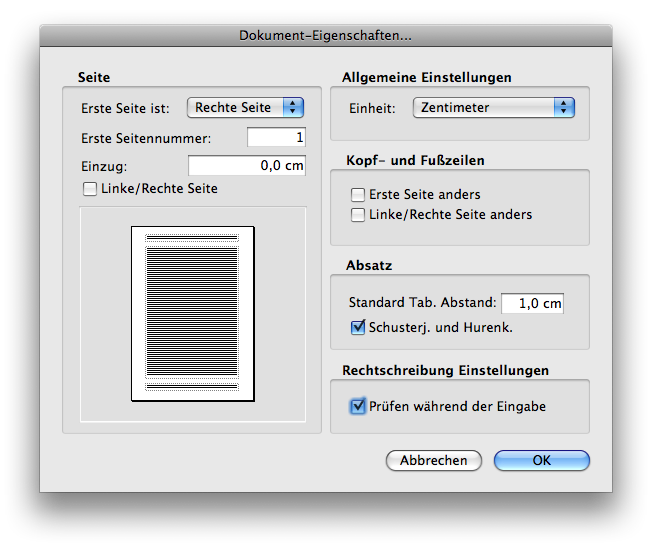Disable Schusterj. und Hurenk. checkbox
The height and width of the screenshot is (547, 652).
coord(358,326)
